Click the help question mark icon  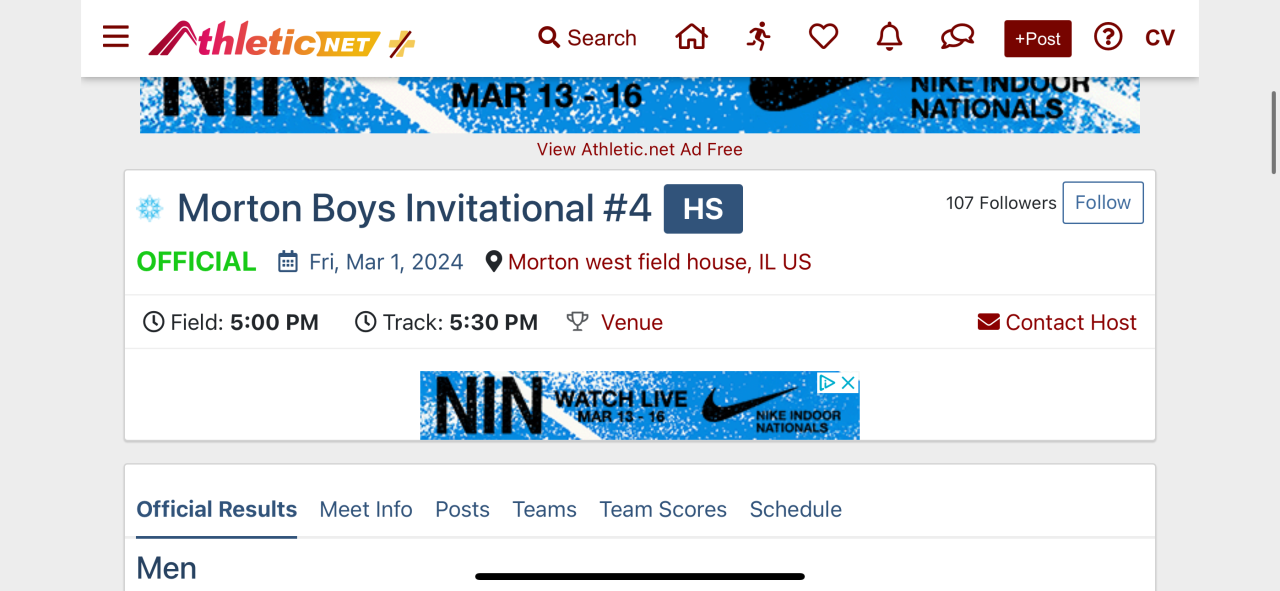point(1108,38)
